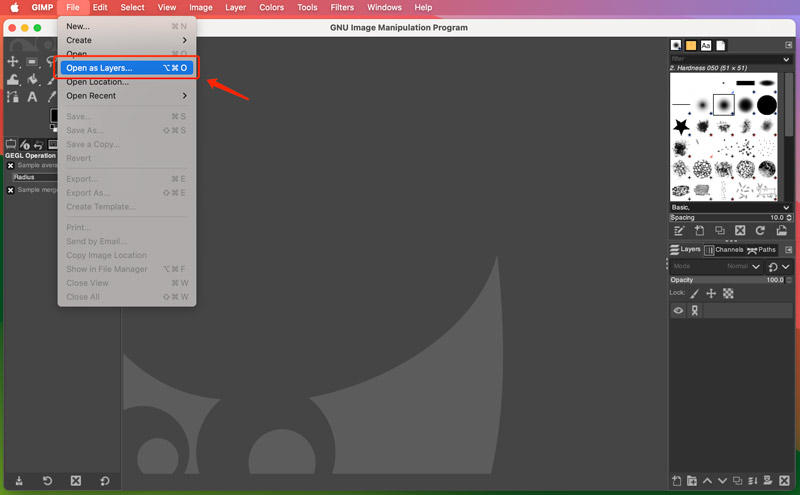
Task: Delete the current layer
Action: 784,481
